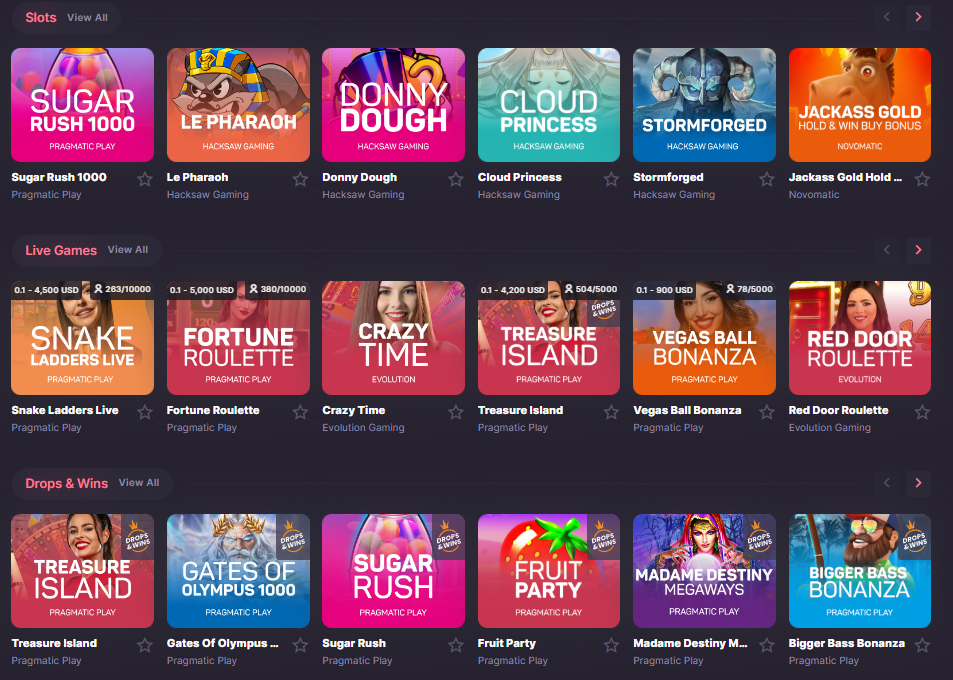Mark Cloud Princess as favorite
The width and height of the screenshot is (953, 680).
(x=611, y=179)
